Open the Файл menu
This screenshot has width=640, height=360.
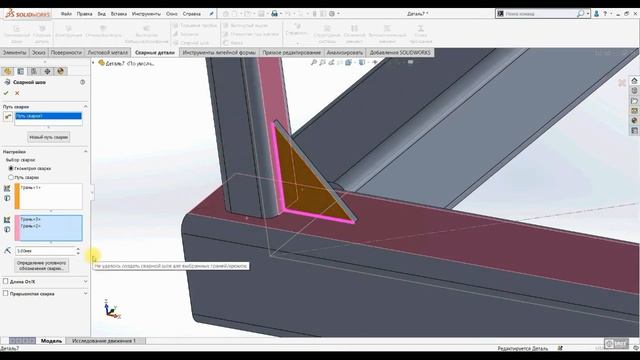click(x=66, y=14)
